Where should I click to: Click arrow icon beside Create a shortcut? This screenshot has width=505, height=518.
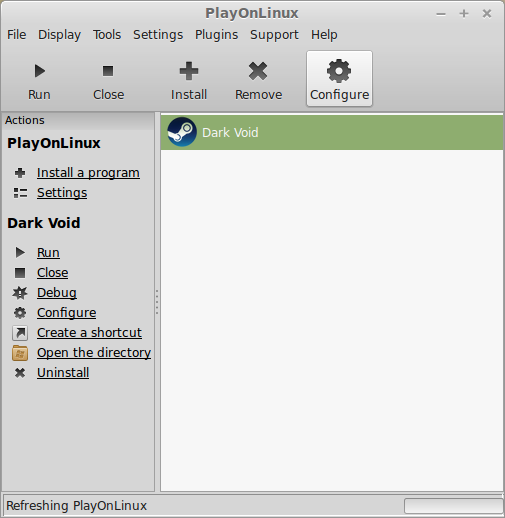[20, 333]
